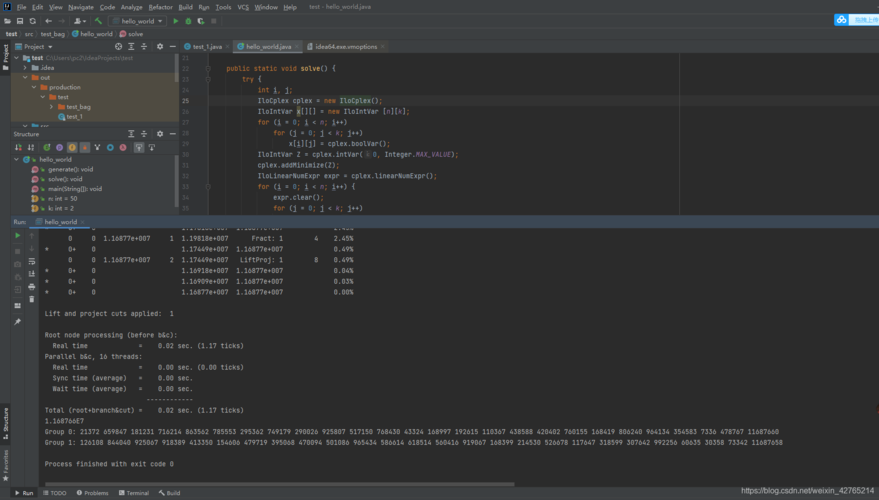Toggle Sort Alphabetically in Structure toolbar
The width and height of the screenshot is (879, 500).
30,147
